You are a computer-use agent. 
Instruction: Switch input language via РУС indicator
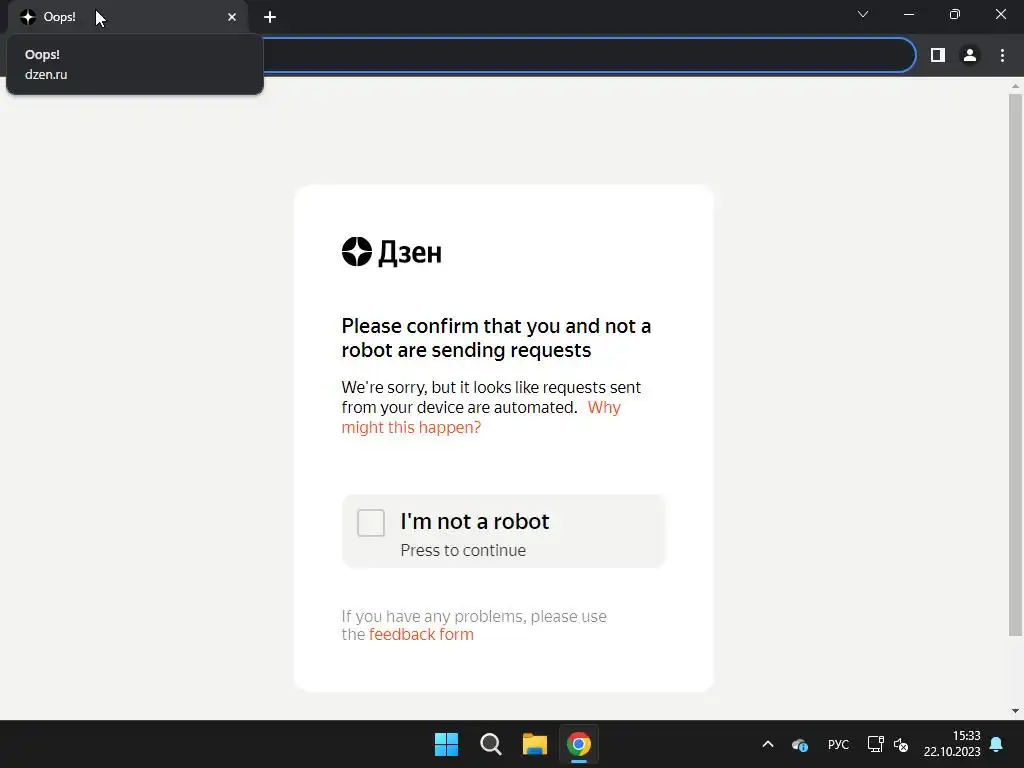pyautogui.click(x=839, y=744)
